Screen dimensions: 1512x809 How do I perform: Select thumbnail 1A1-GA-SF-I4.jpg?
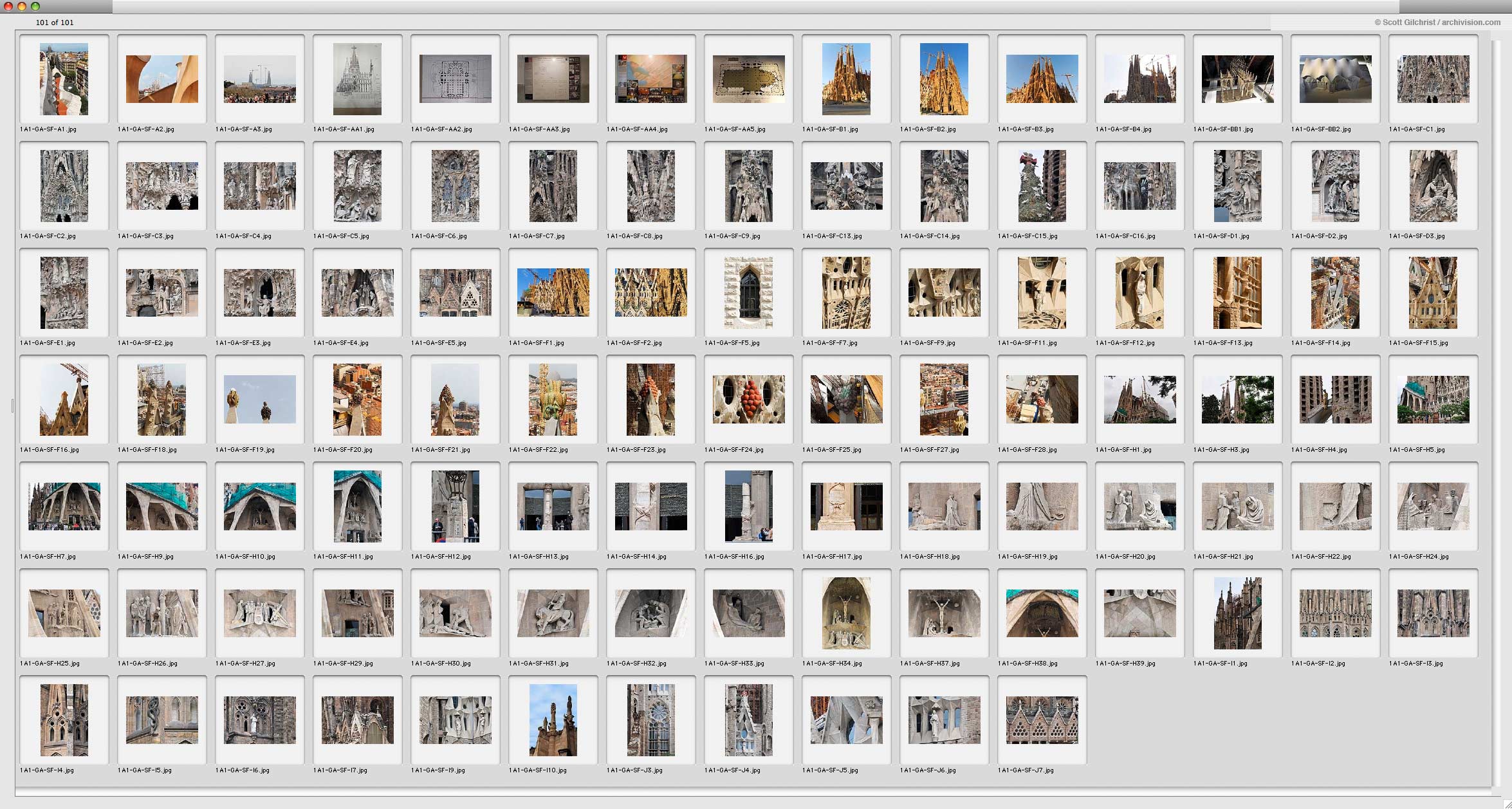coord(64,720)
